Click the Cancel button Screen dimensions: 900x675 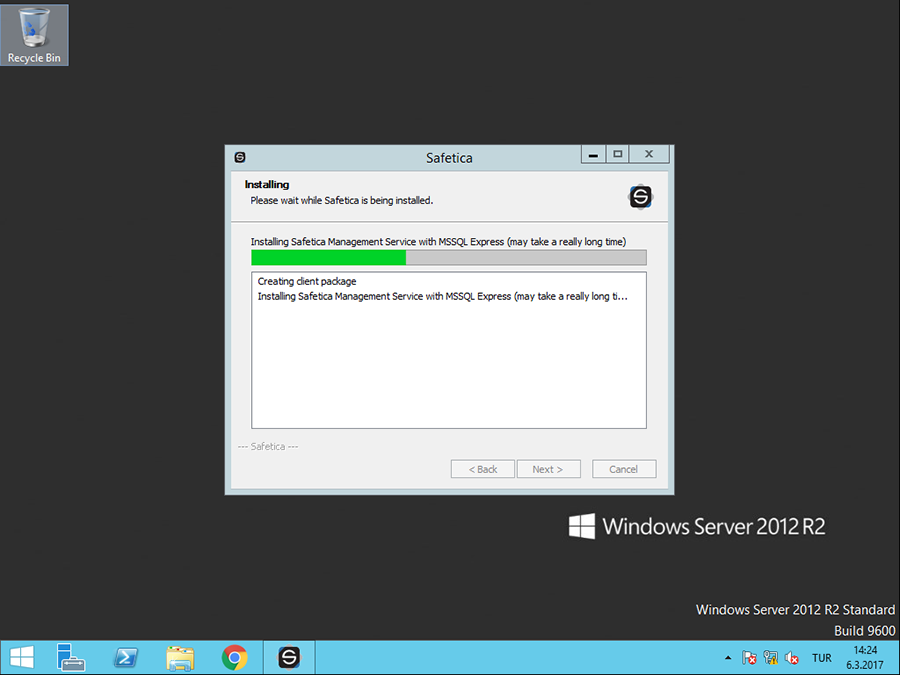(x=624, y=469)
